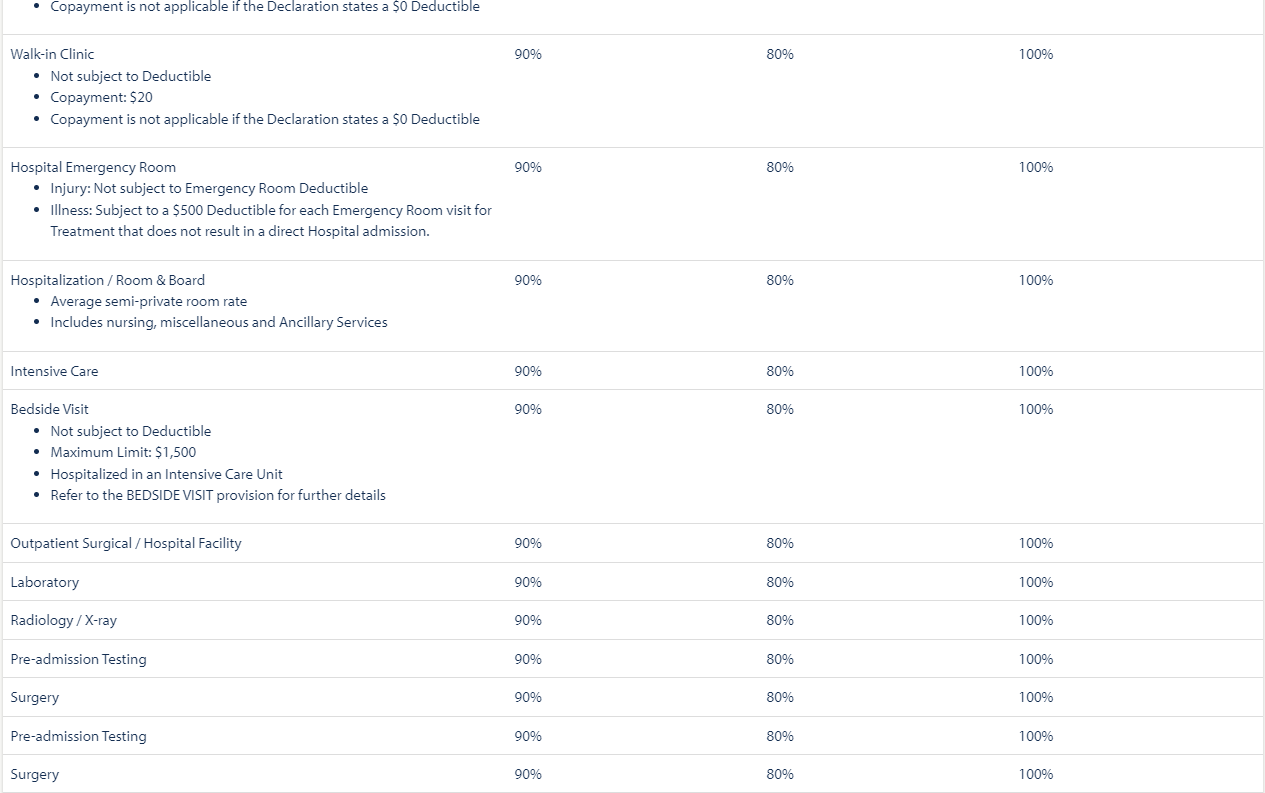1265x793 pixels.
Task: Click the 90% value for Walk-in Clinic
Action: tap(528, 54)
